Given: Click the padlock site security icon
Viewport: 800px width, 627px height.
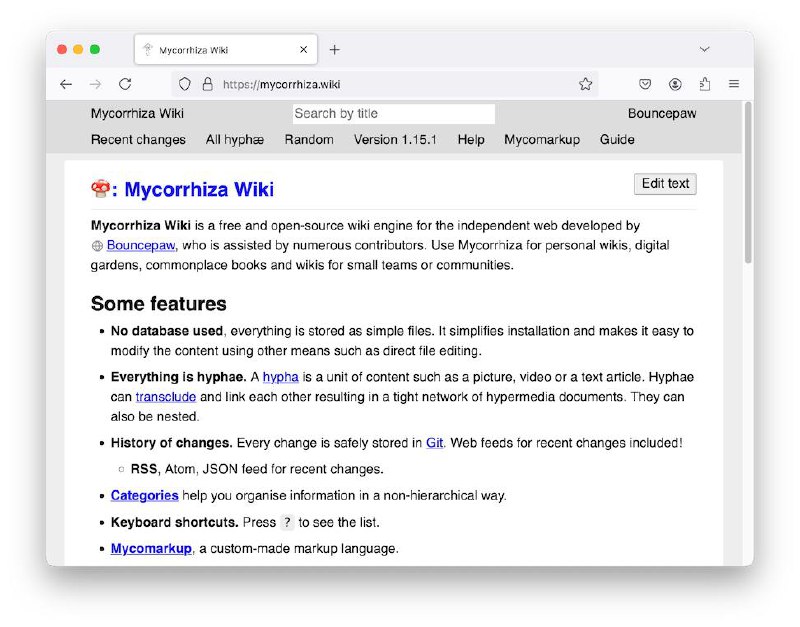Looking at the screenshot, I should click(x=207, y=84).
